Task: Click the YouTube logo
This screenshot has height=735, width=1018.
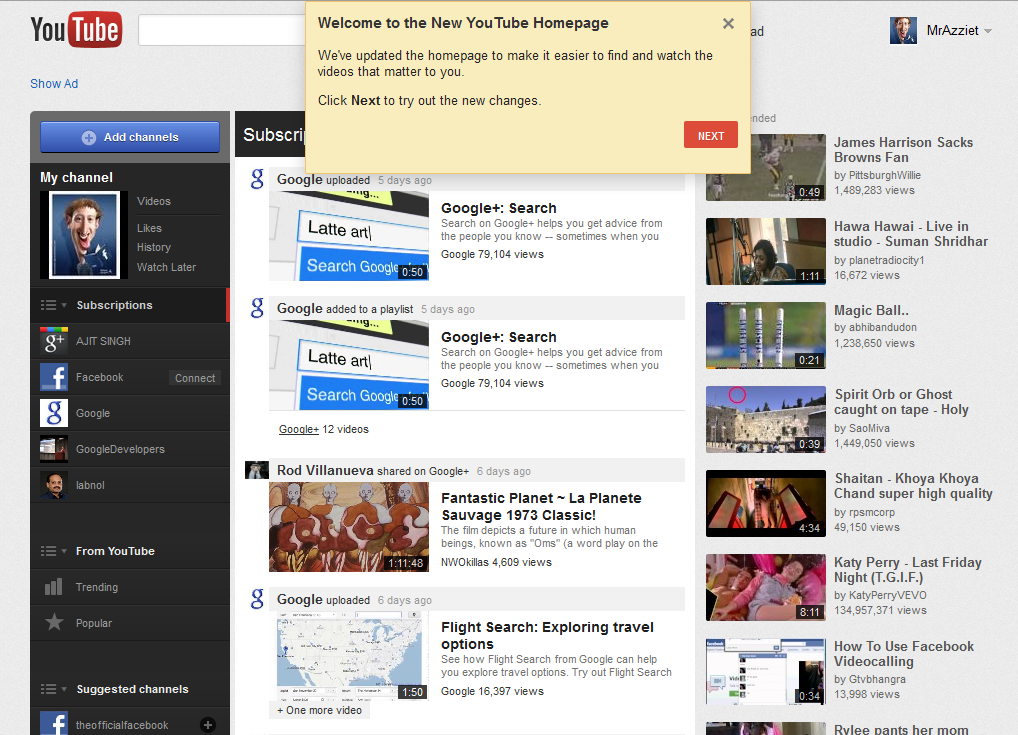Action: pos(76,30)
